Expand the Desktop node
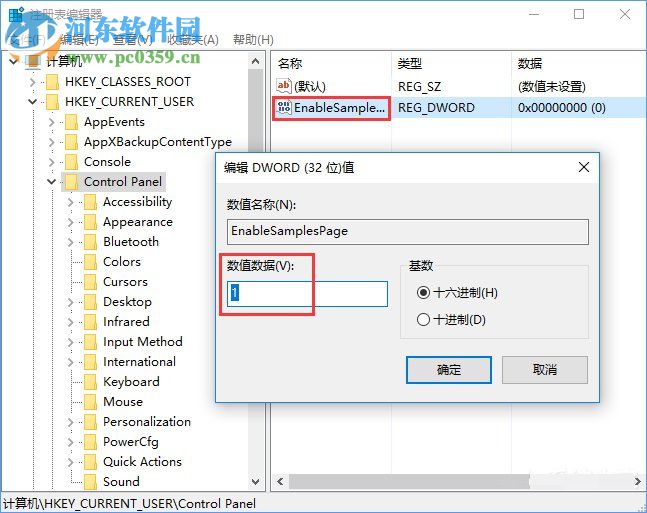Viewport: 647px width, 513px height. pos(71,302)
